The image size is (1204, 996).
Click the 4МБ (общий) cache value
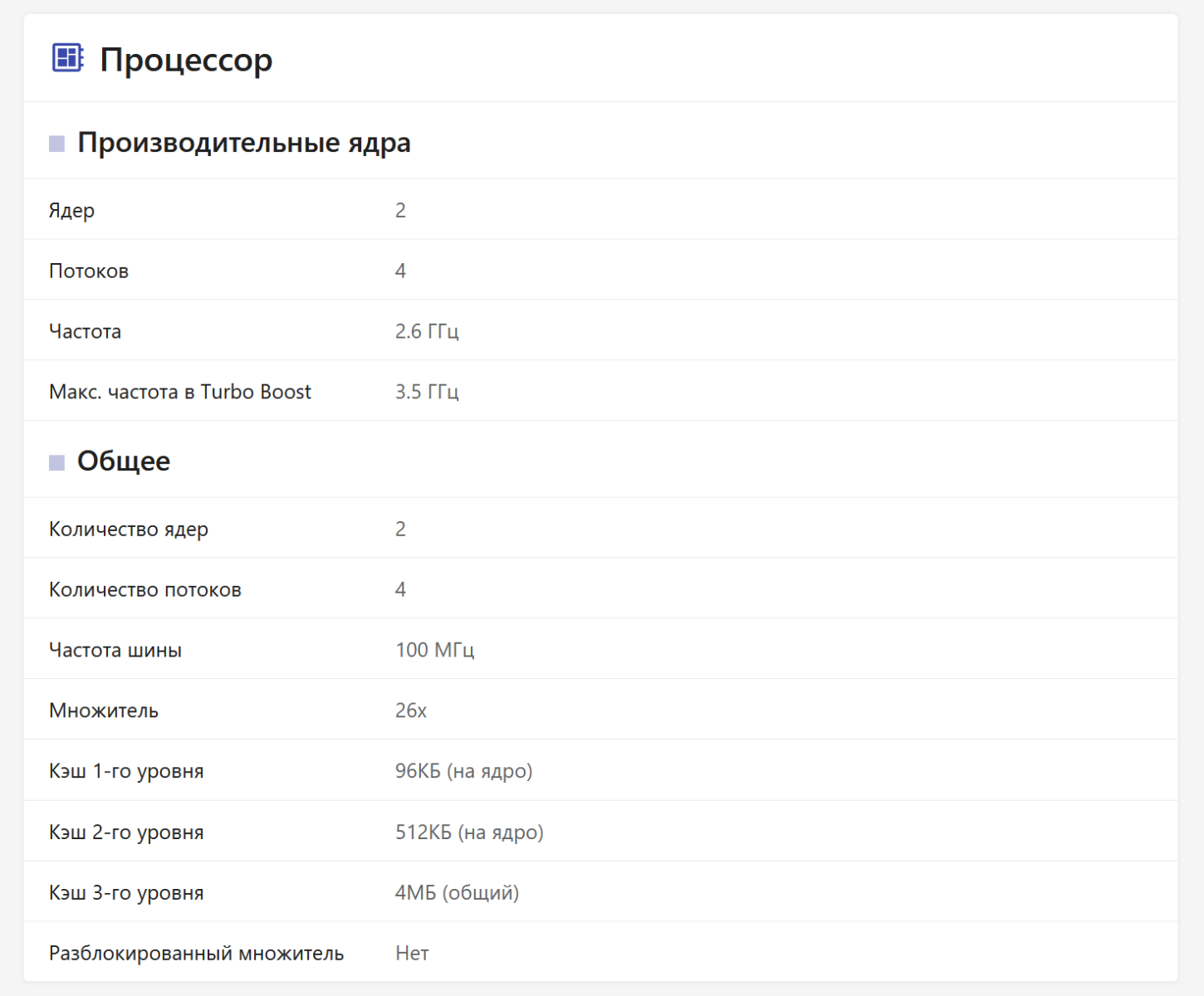457,893
